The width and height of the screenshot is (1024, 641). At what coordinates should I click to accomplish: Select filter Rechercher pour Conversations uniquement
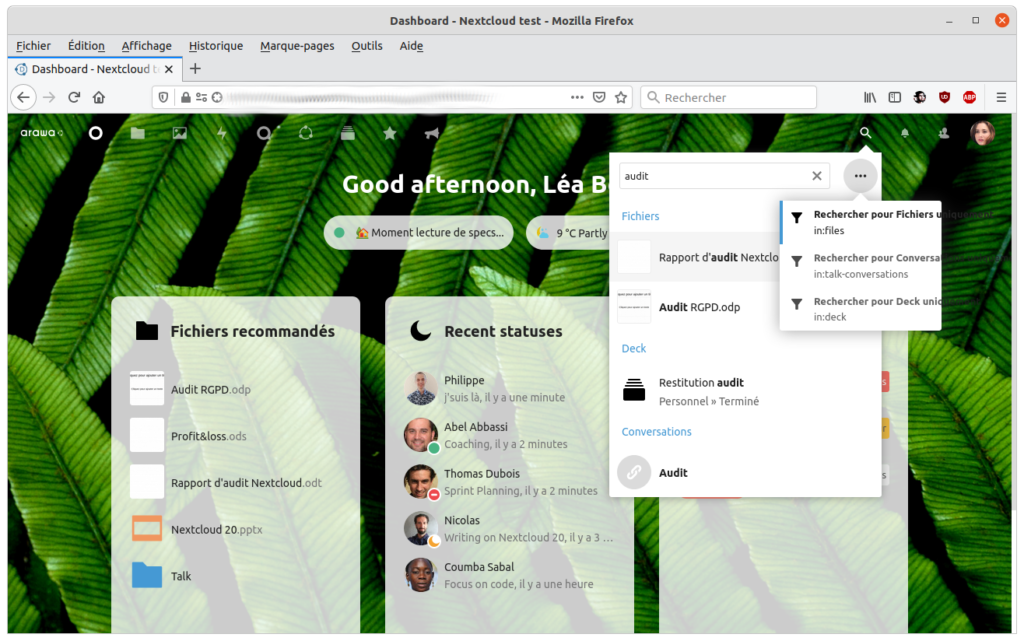click(861, 266)
